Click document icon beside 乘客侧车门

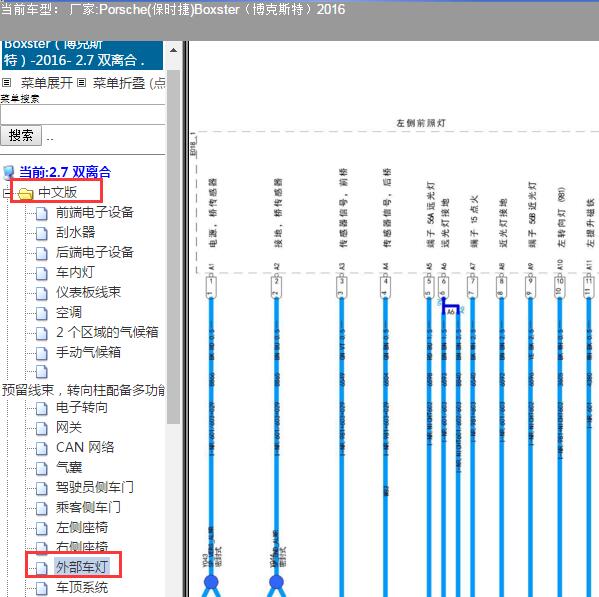tap(42, 508)
